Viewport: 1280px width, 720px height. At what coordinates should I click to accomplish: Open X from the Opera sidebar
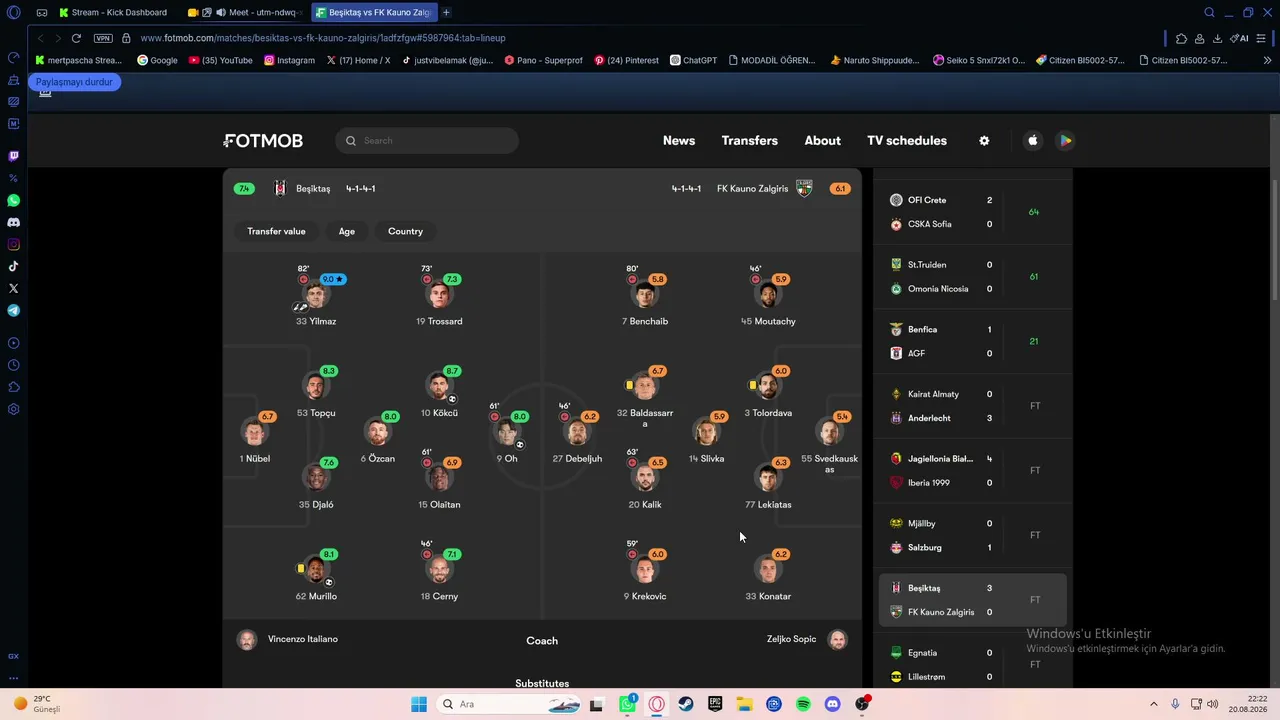13,288
